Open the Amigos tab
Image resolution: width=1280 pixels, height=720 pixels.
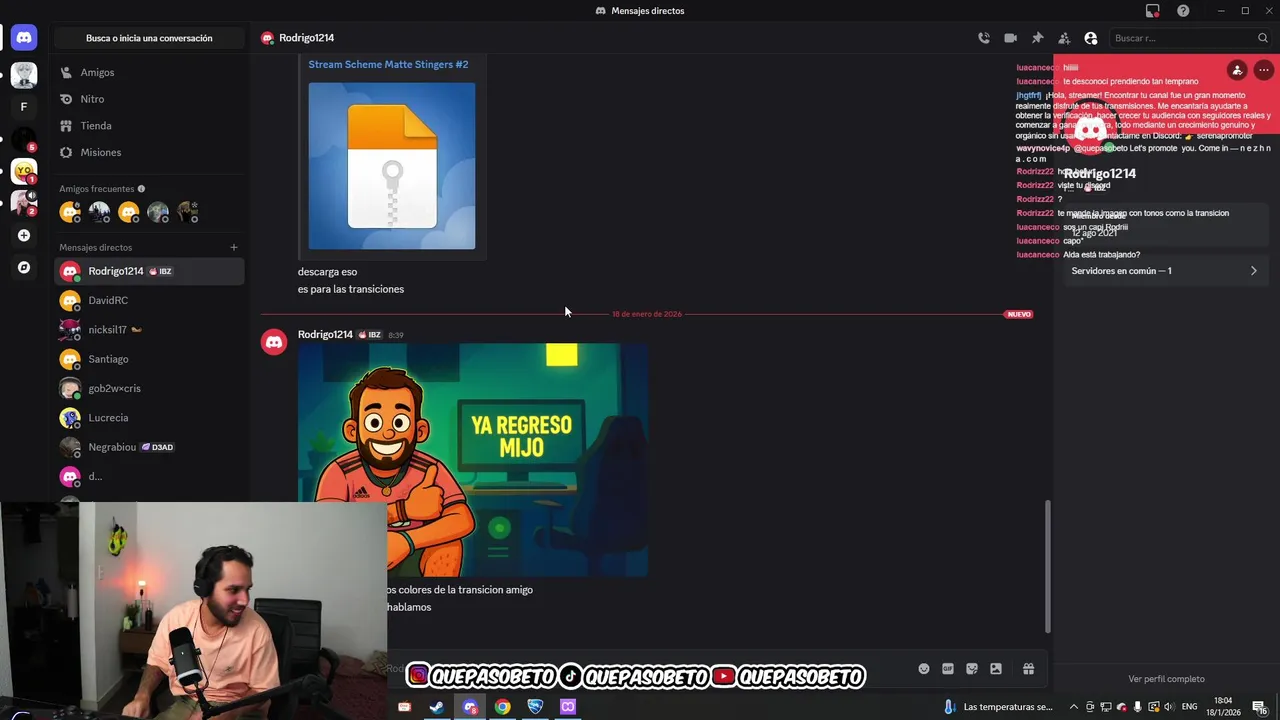pos(149,73)
